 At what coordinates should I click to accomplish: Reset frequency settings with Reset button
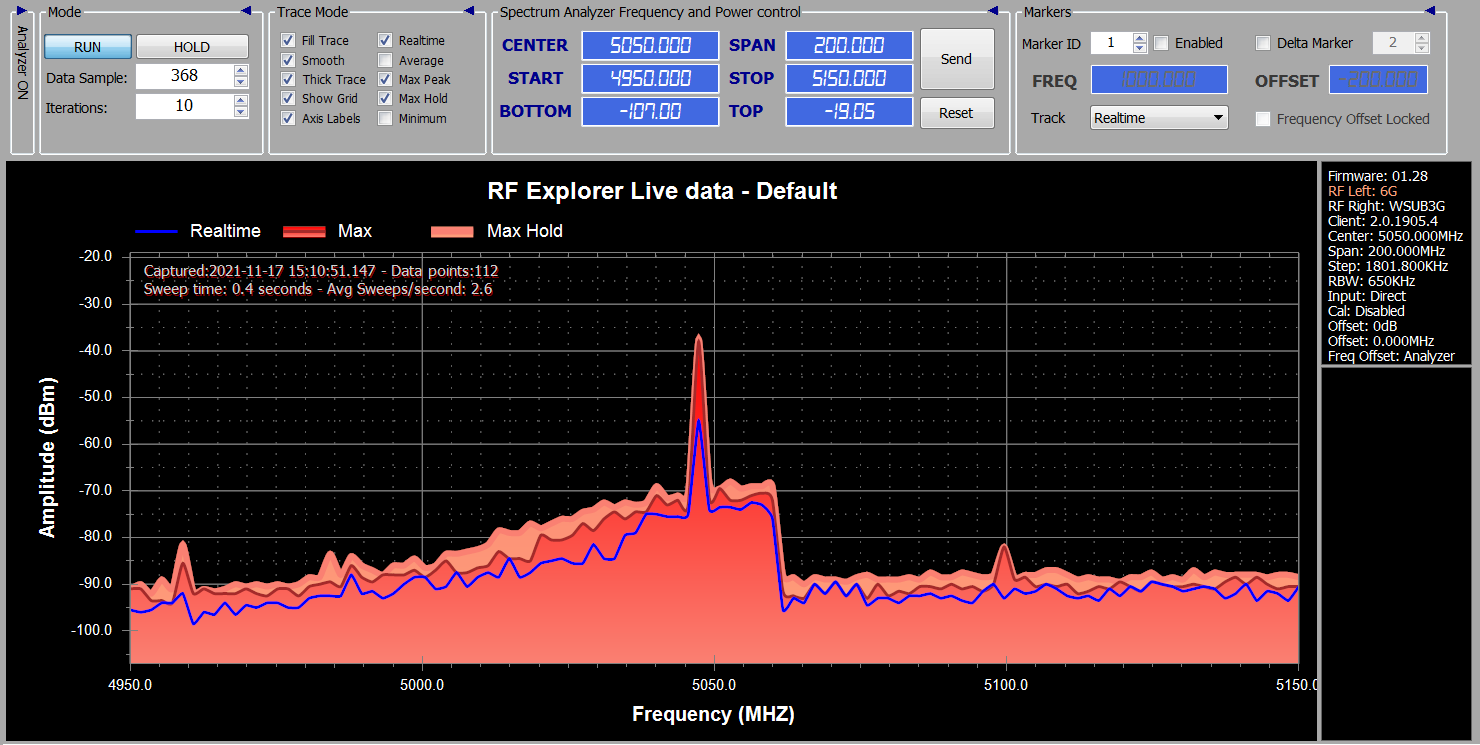[x=957, y=113]
